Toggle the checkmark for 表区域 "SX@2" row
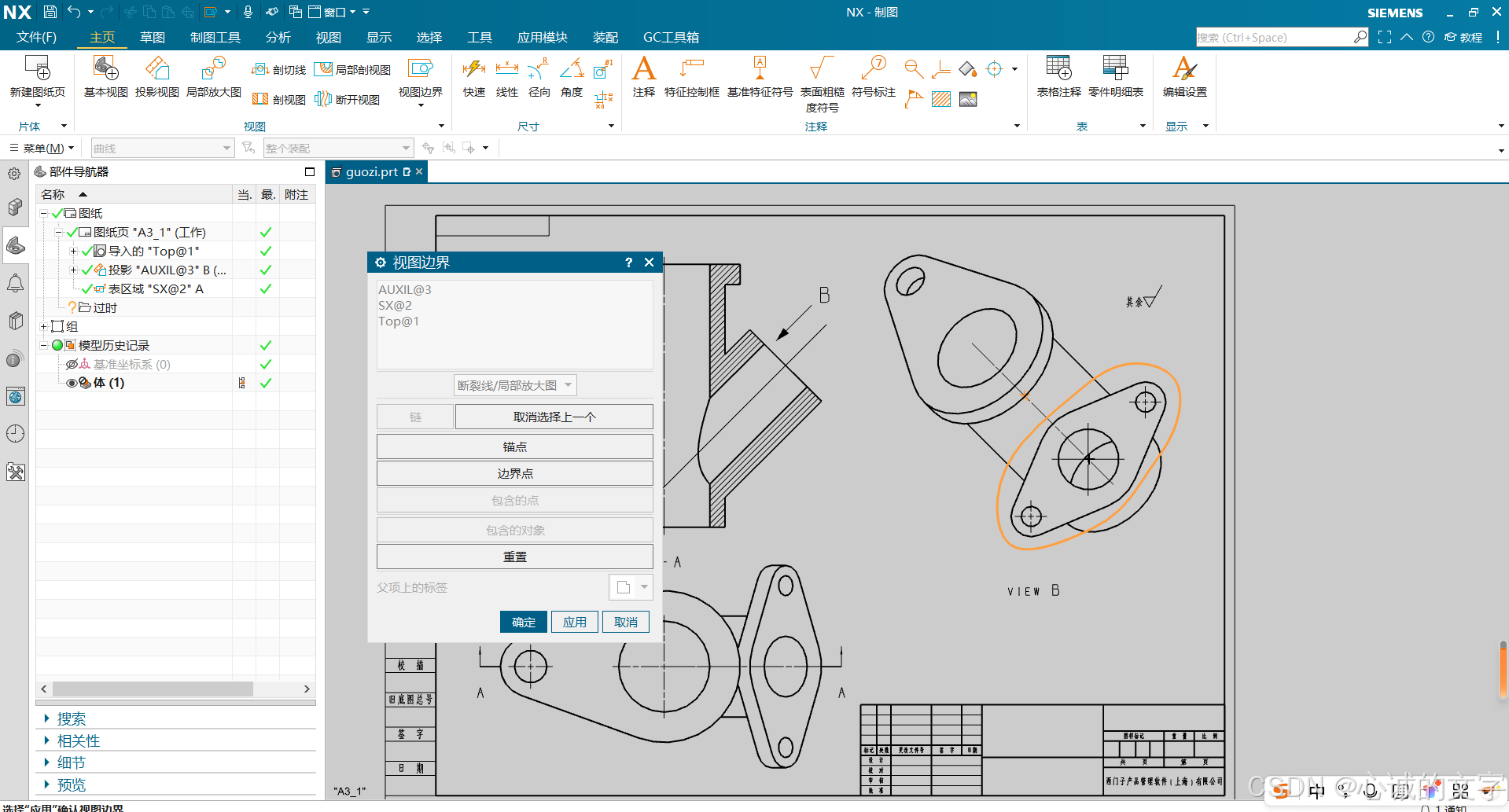This screenshot has height=812, width=1509. 266,288
